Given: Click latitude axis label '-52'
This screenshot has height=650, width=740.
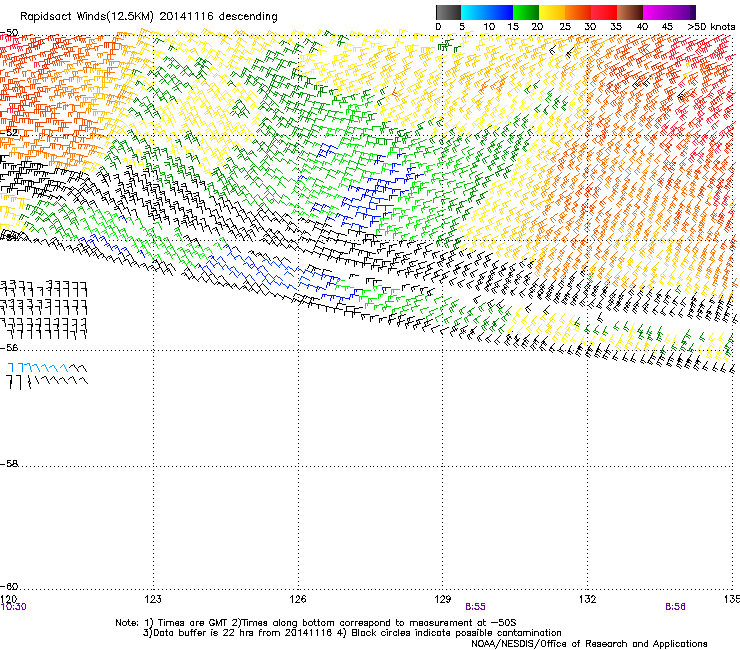Looking at the screenshot, I should tap(9, 132).
